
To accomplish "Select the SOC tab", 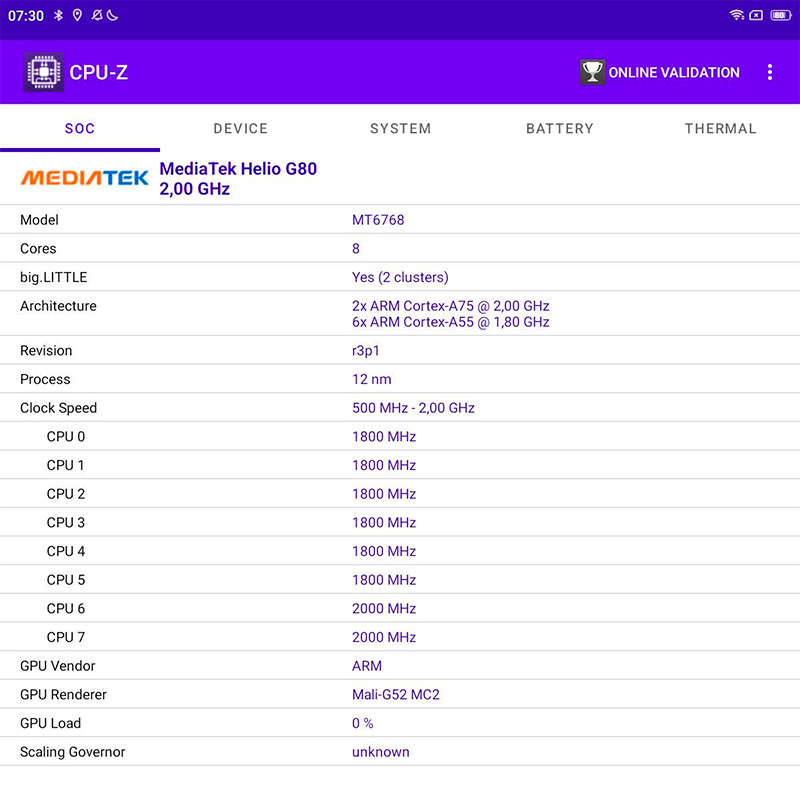I will click(x=80, y=128).
